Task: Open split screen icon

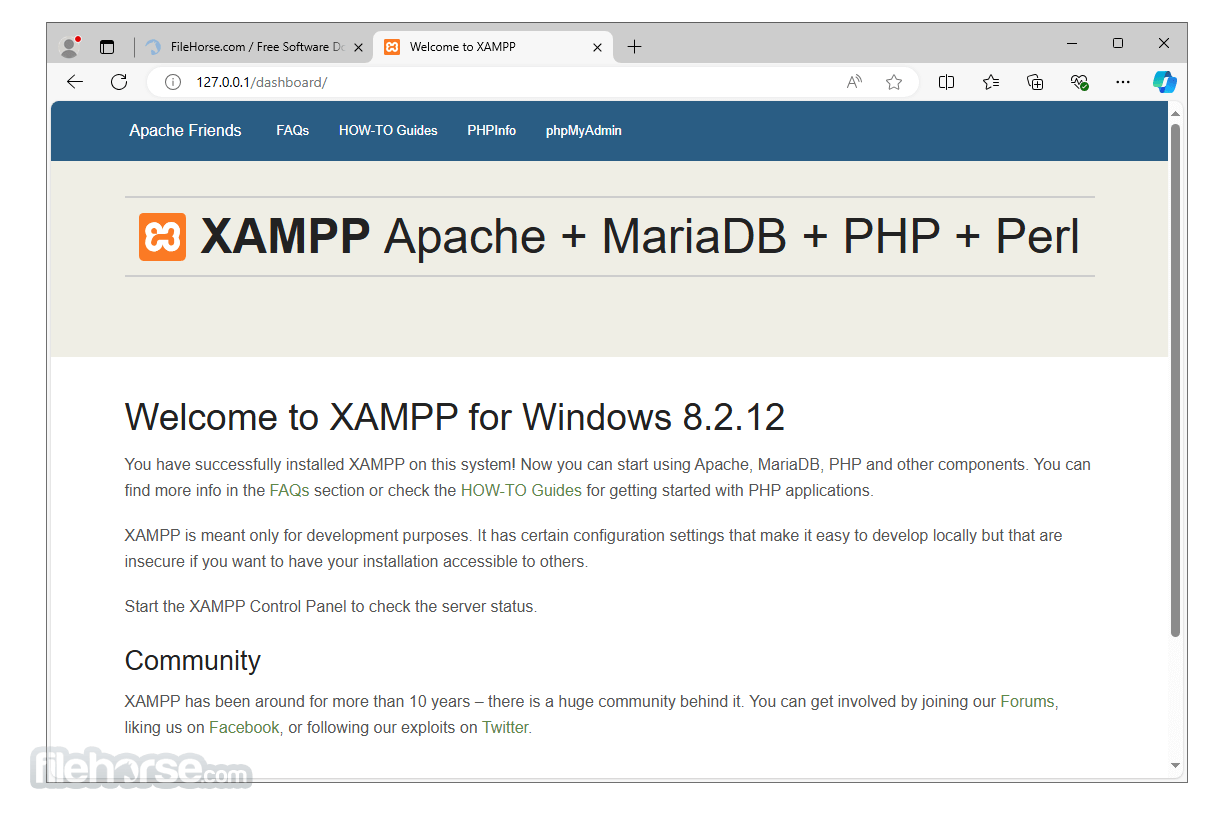Action: 946,82
